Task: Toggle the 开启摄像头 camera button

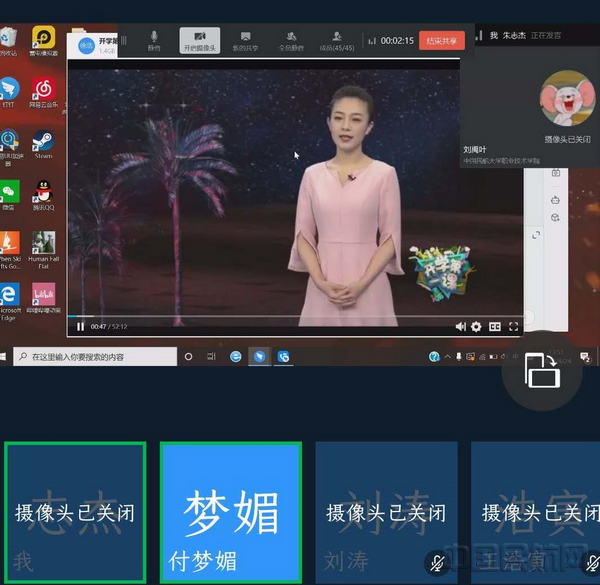Action: tap(199, 40)
